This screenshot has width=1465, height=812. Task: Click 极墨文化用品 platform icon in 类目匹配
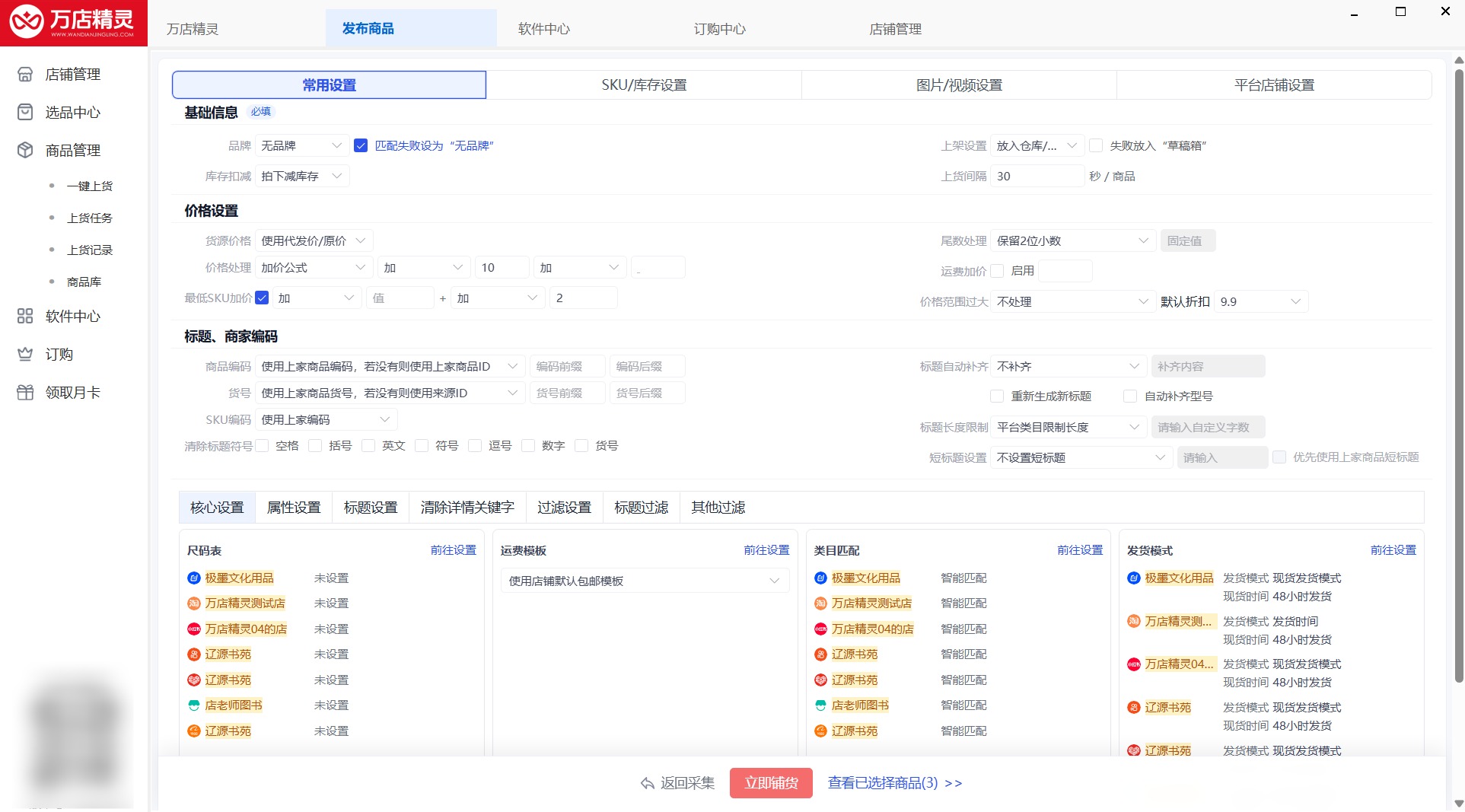[x=820, y=578]
